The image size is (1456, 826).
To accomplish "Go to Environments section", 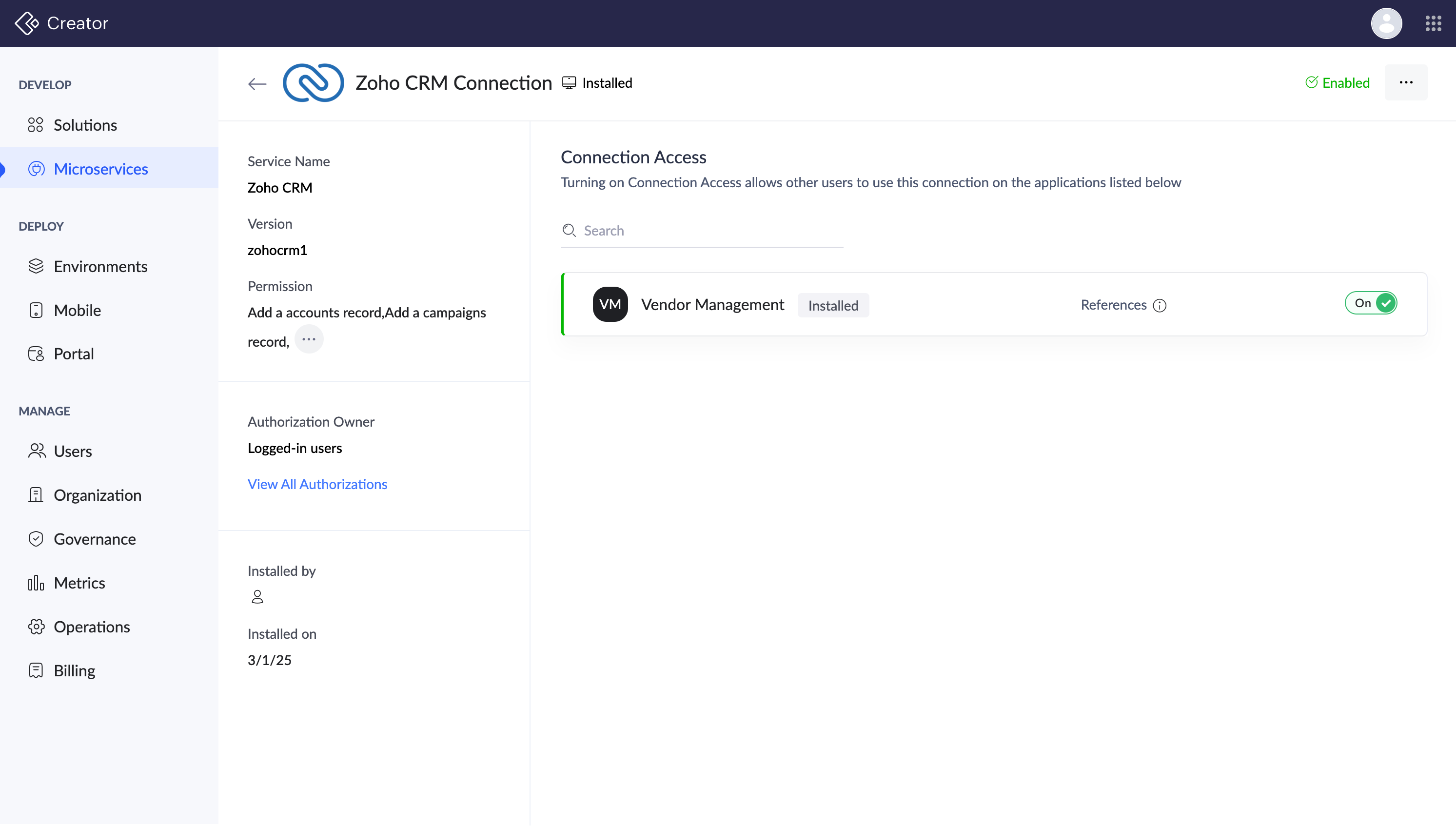I will point(100,267).
